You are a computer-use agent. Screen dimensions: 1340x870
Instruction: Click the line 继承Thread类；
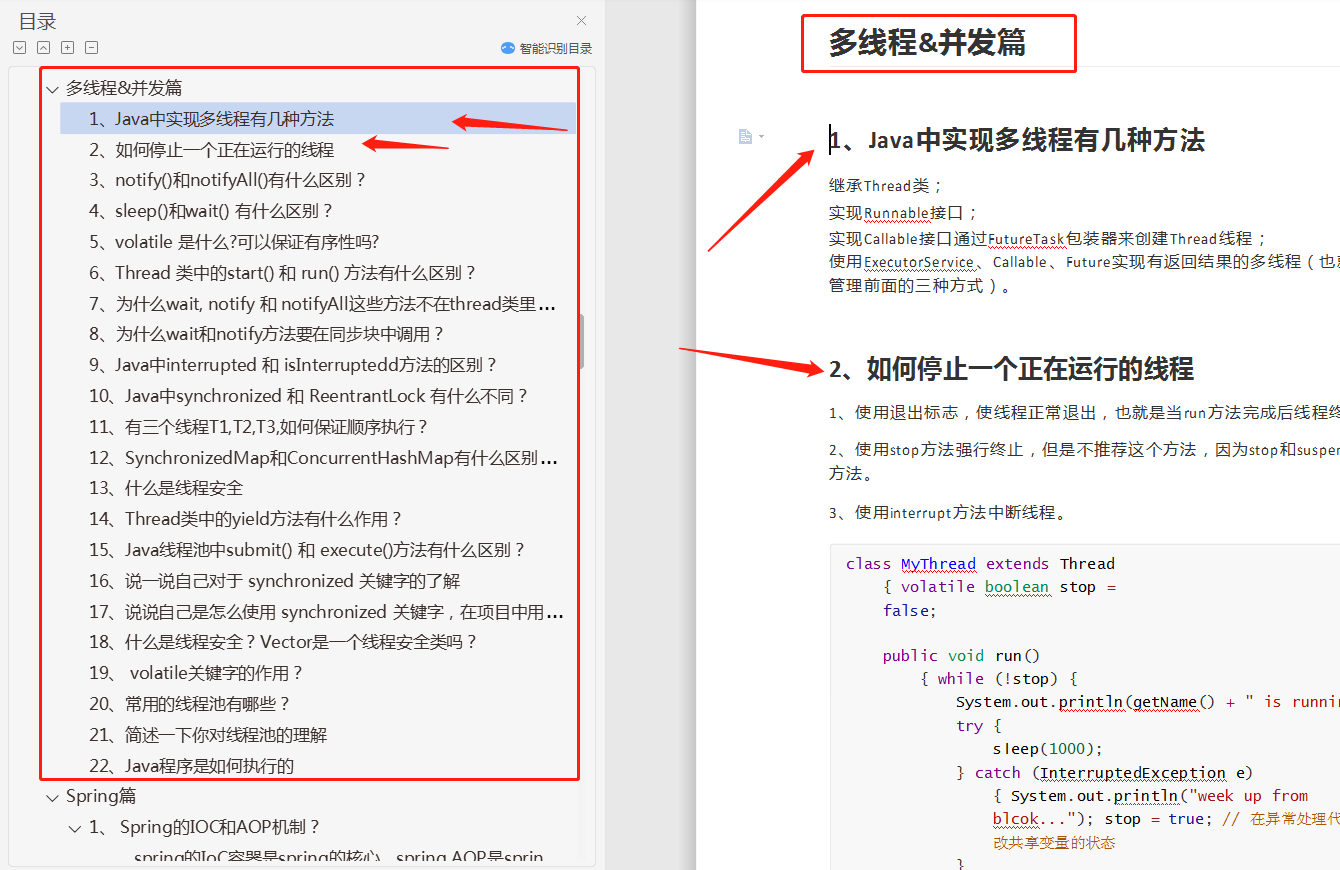point(886,186)
